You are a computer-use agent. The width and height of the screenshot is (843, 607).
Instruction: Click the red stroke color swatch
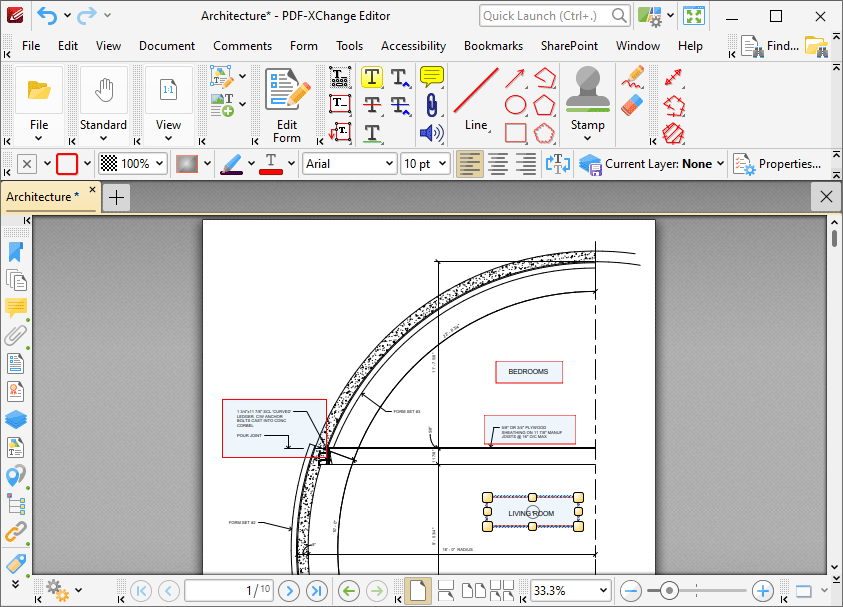pos(67,163)
